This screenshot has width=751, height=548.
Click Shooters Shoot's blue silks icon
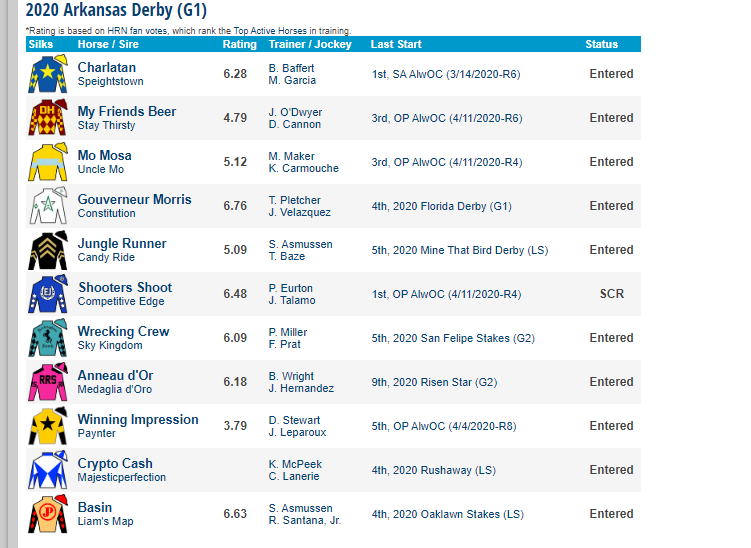pyautogui.click(x=47, y=294)
